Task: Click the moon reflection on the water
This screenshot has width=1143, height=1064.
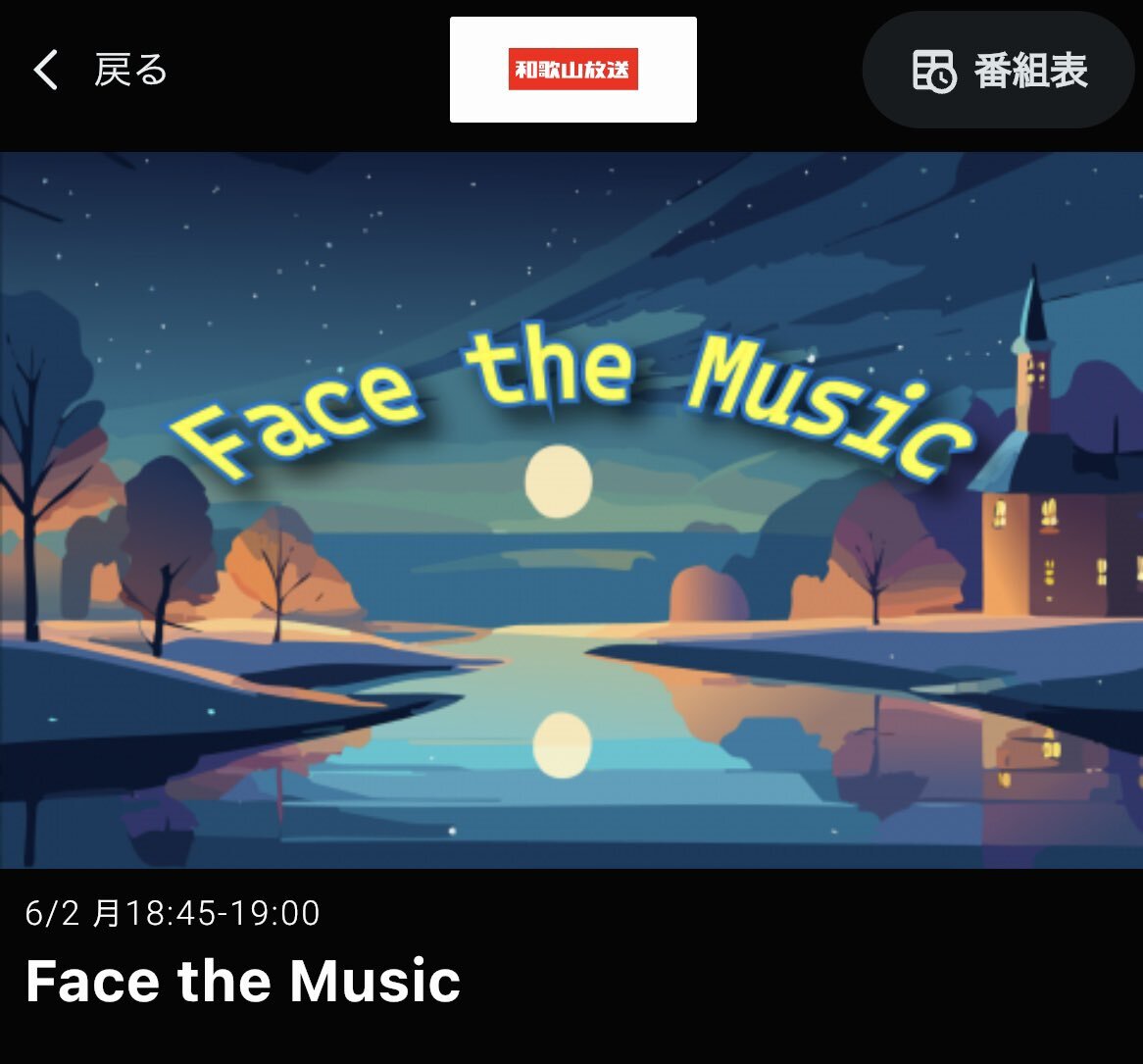Action: [x=562, y=744]
